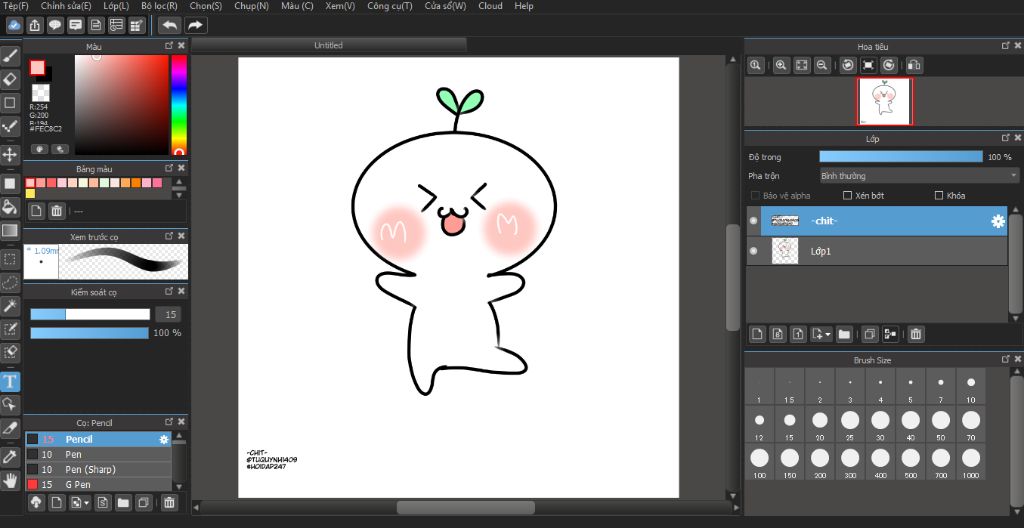The width and height of the screenshot is (1024, 528).
Task: Click the brush size slider in Kiểm soát cọ
Action: click(x=90, y=314)
